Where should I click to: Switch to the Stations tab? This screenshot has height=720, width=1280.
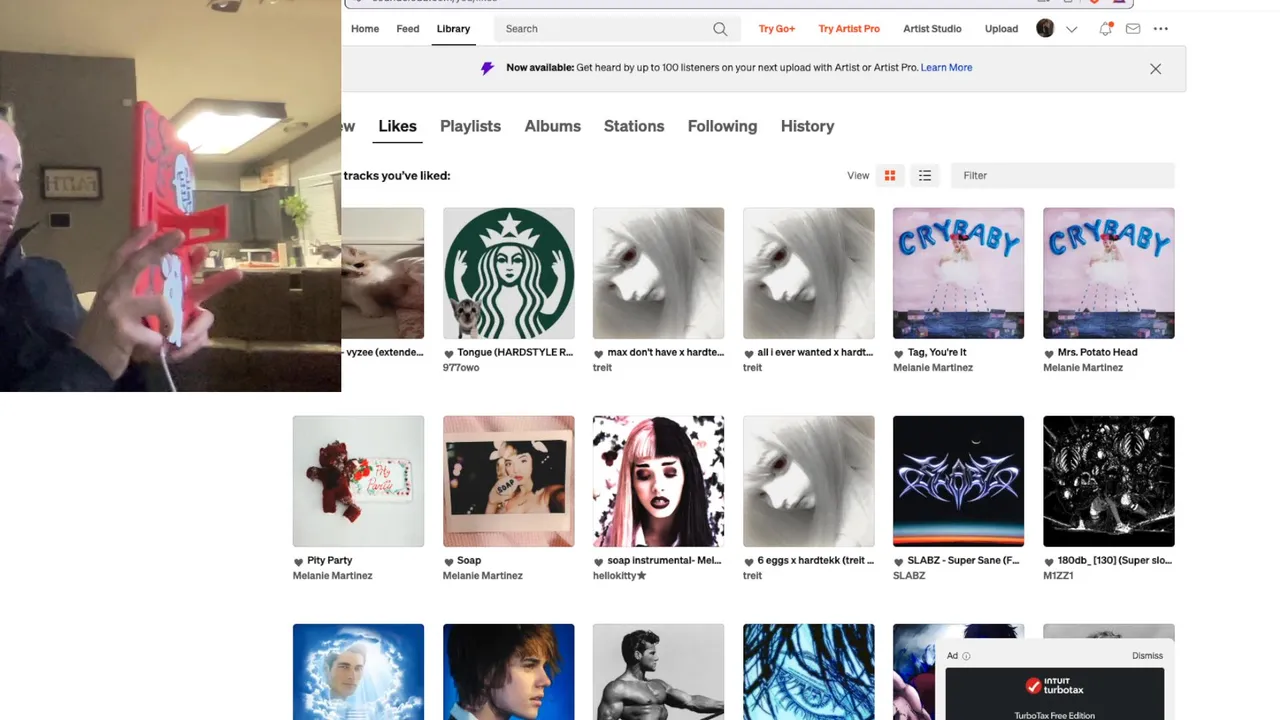tap(634, 126)
